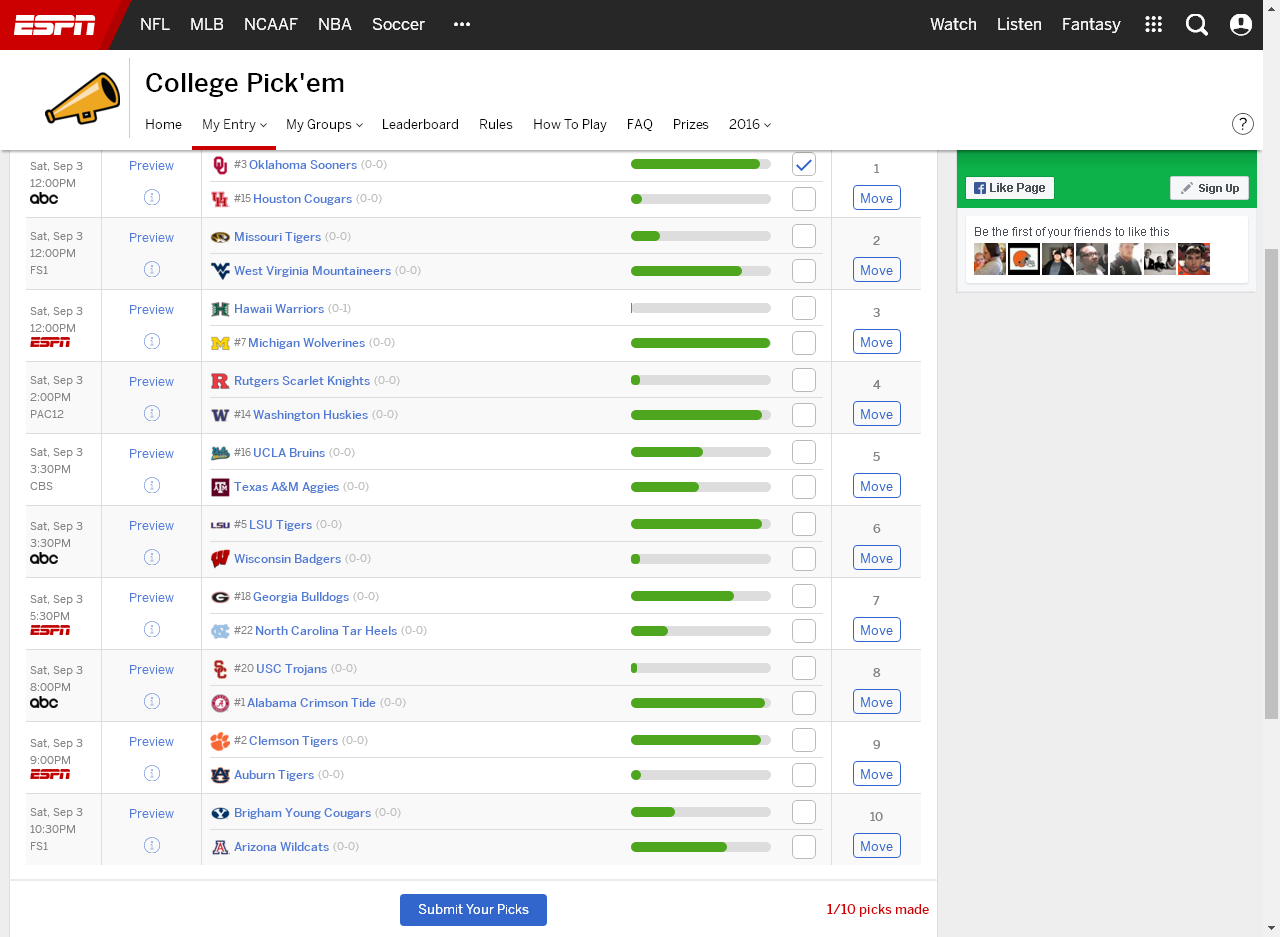
Task: Click Oklahoma Sooners pick percentage bar
Action: pos(701,164)
